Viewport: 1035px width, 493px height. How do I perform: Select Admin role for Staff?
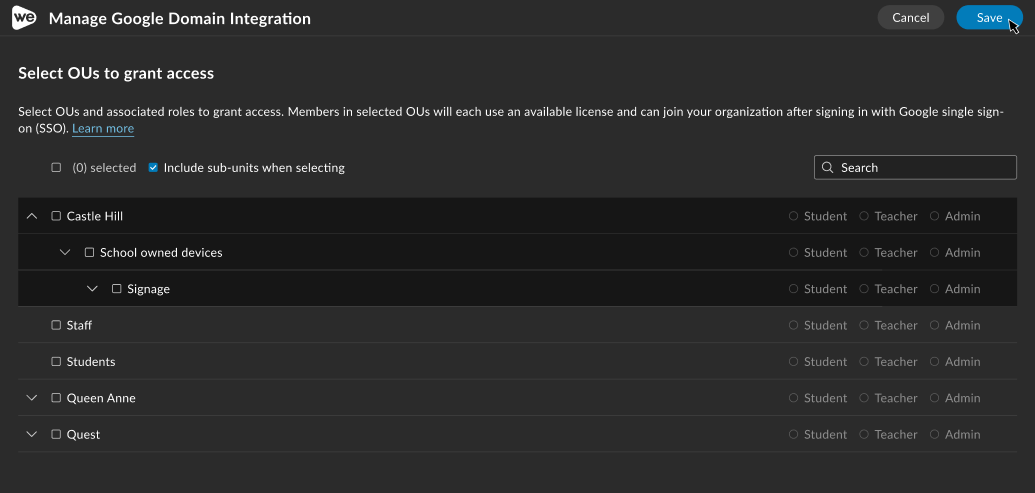pos(935,325)
